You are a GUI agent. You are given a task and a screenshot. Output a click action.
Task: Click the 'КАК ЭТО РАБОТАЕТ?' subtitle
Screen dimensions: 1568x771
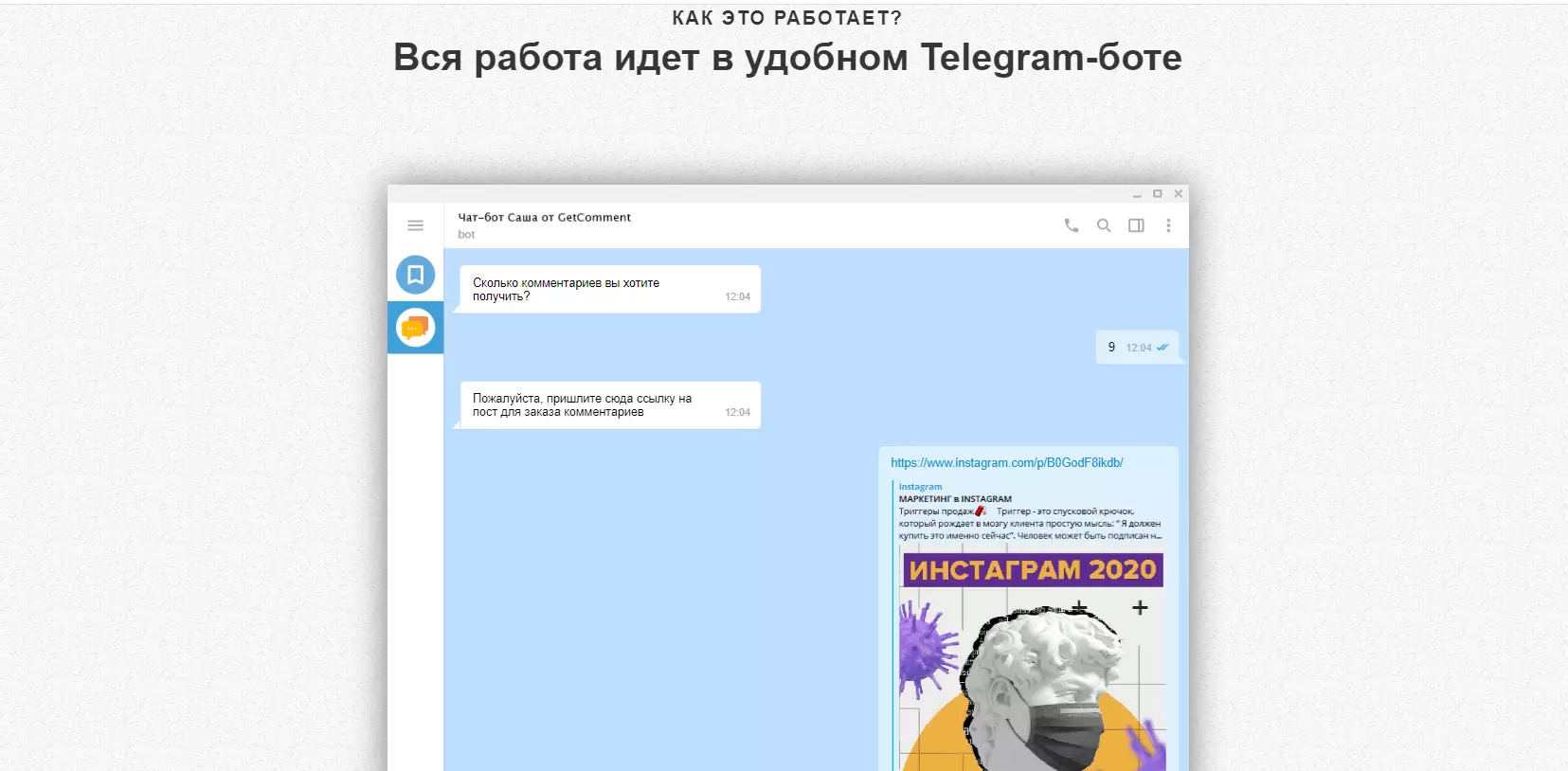(x=787, y=18)
